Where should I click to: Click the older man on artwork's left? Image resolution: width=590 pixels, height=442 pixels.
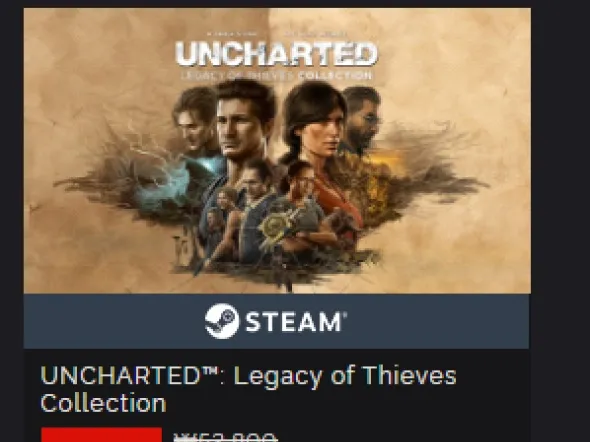tap(194, 120)
